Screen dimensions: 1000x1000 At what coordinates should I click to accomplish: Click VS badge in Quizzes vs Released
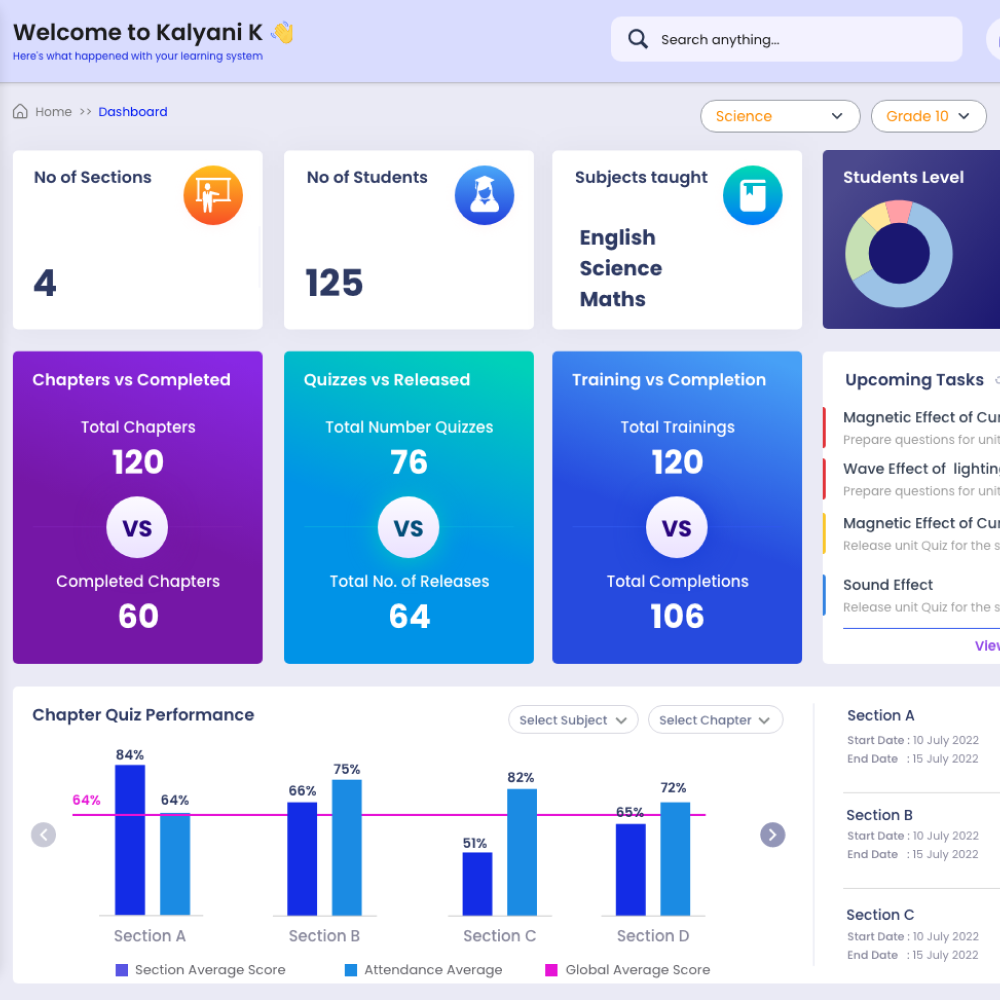coord(408,527)
